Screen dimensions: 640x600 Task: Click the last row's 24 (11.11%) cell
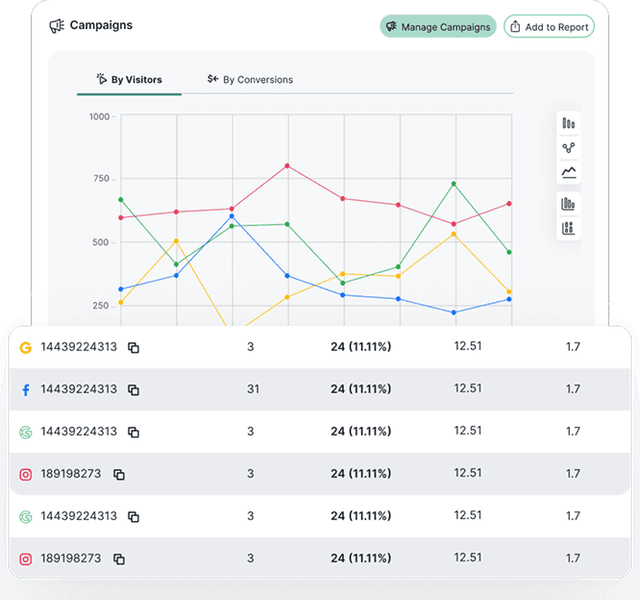pos(360,558)
